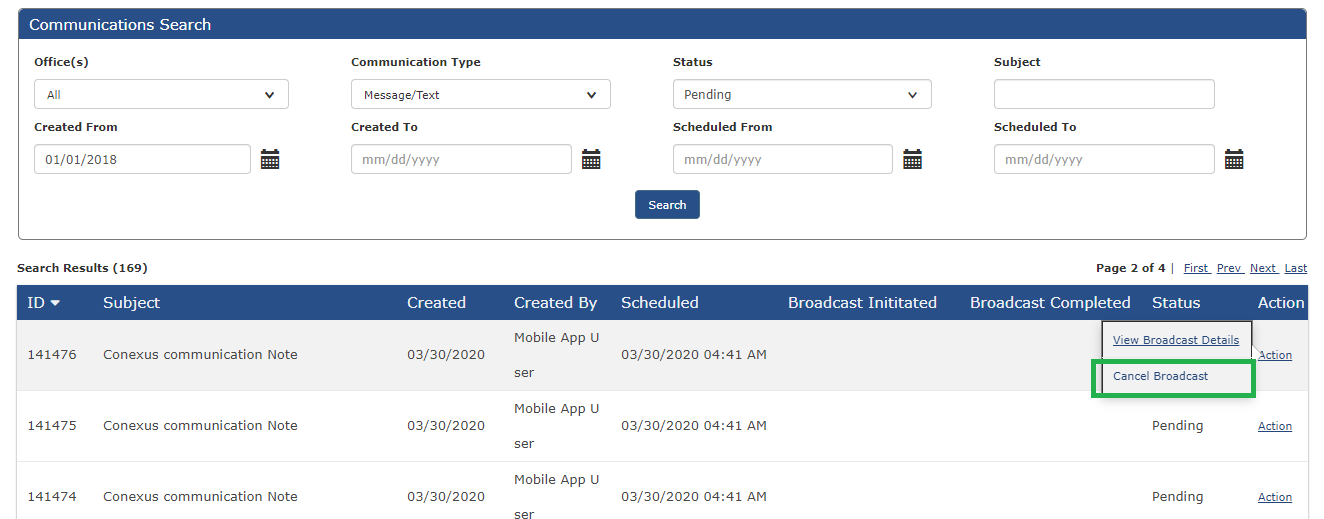Screen dimensions: 1324x519
Task: Sort results by the ID column arrow
Action: click(55, 303)
